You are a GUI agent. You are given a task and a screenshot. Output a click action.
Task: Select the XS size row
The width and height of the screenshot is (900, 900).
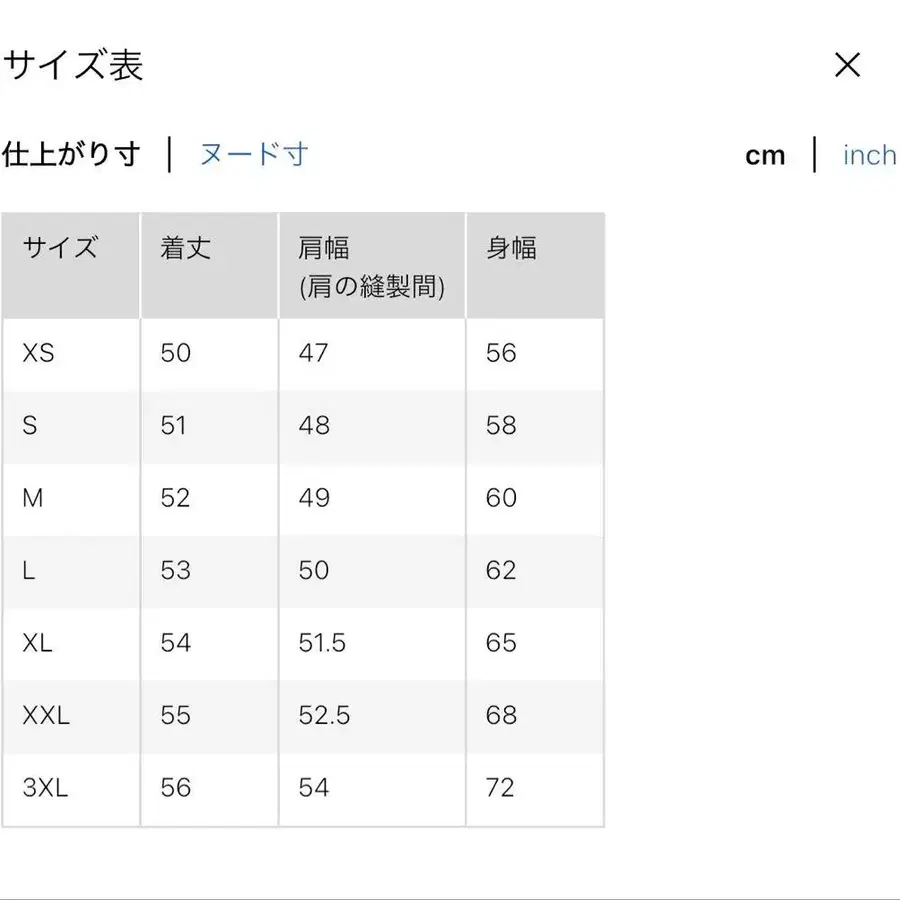[x=70, y=353]
